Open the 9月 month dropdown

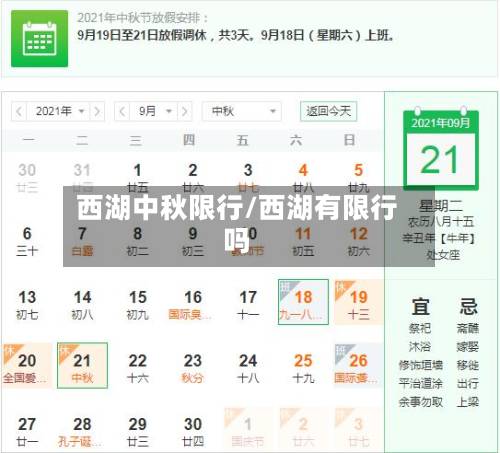tap(154, 111)
